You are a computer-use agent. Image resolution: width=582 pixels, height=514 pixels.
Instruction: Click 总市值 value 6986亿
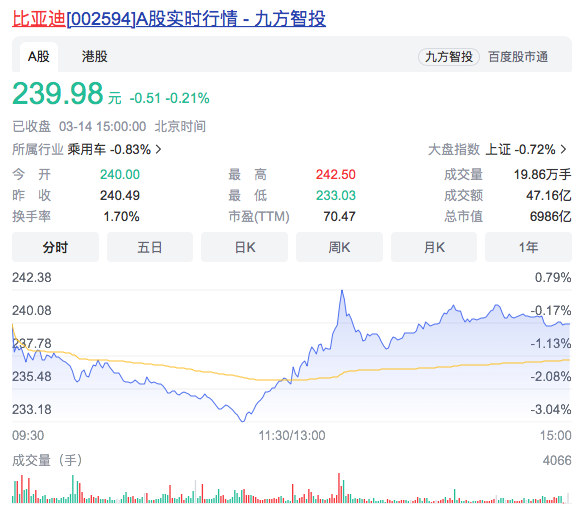(x=550, y=216)
